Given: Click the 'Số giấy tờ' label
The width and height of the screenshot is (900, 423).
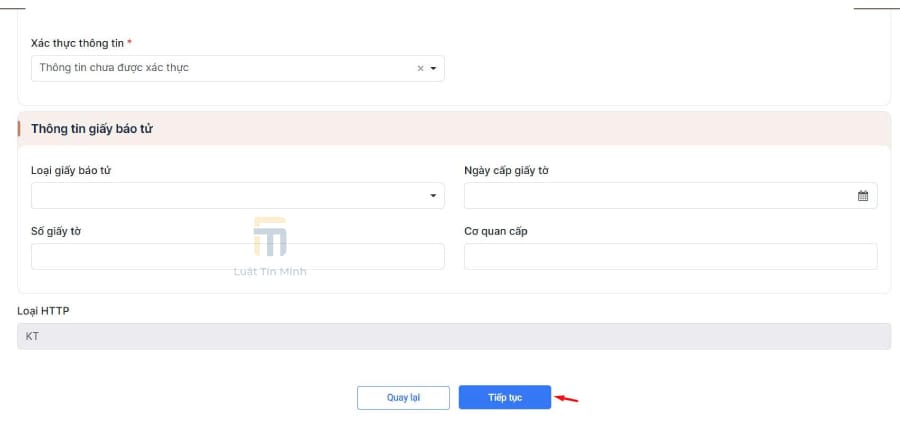Looking at the screenshot, I should (56, 231).
